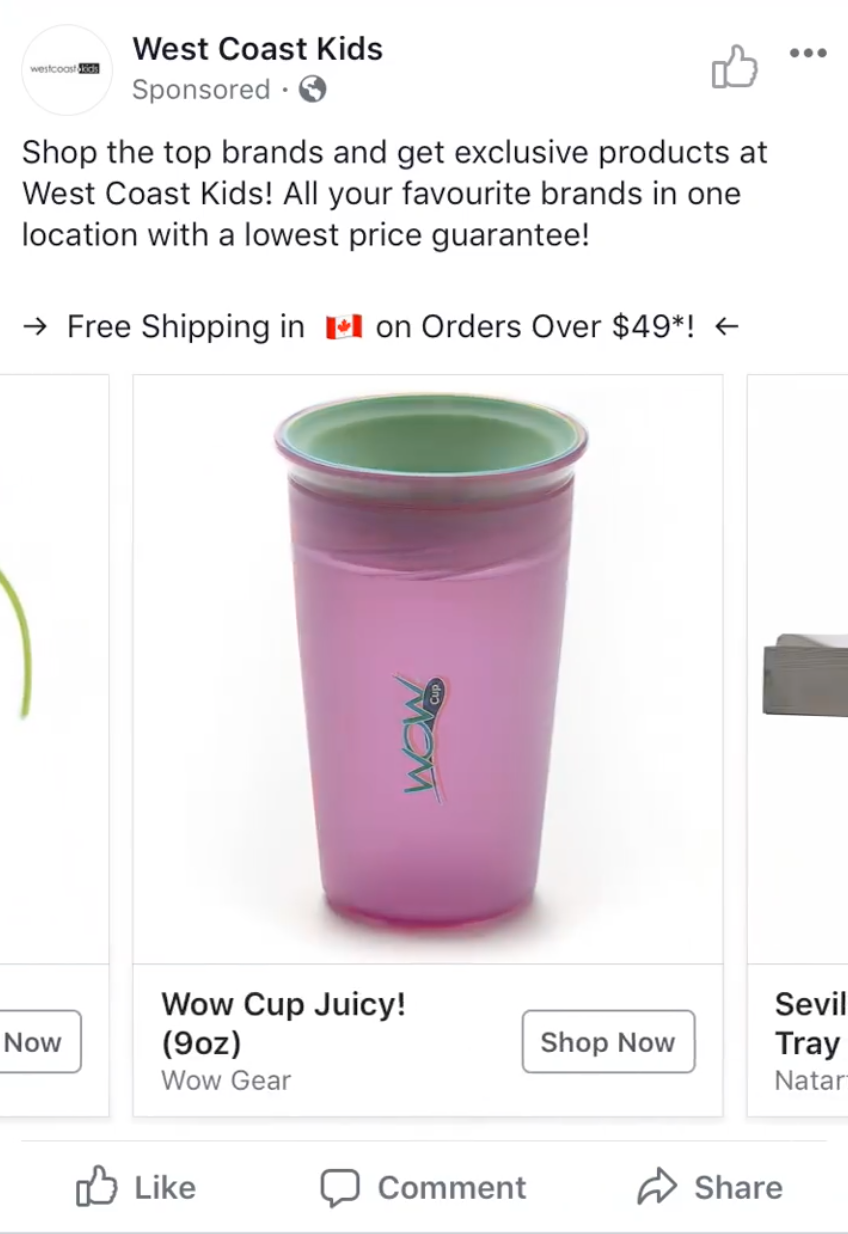This screenshot has height=1234, width=848.
Task: Click the Share label text
Action: click(738, 1188)
